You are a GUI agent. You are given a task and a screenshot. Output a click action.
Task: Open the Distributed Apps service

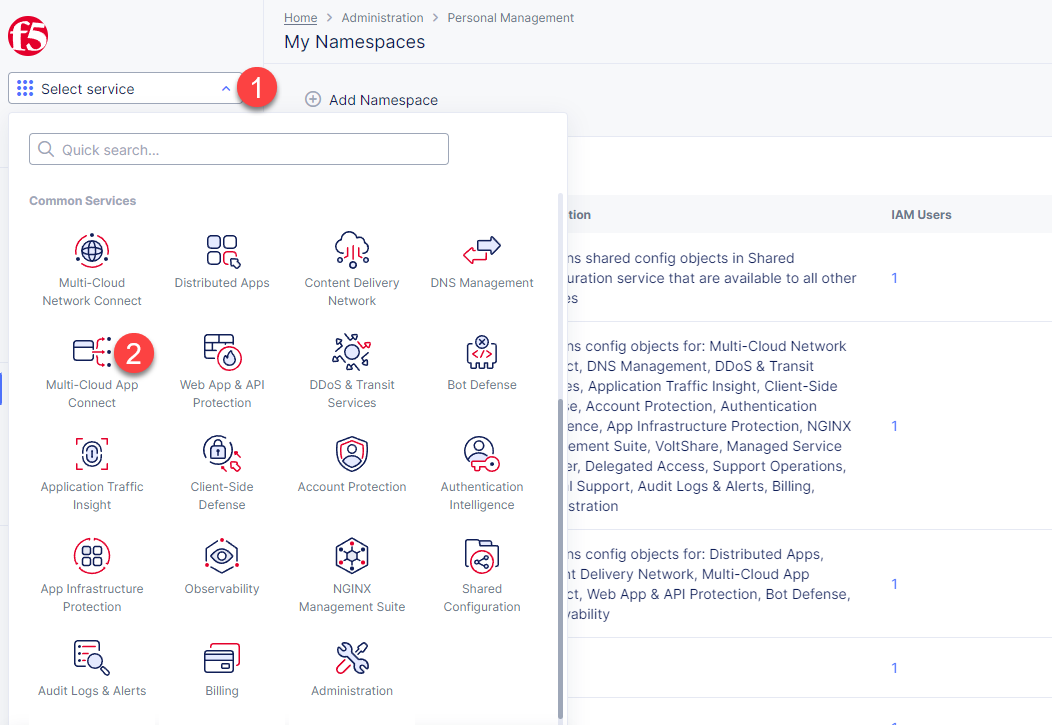point(222,262)
